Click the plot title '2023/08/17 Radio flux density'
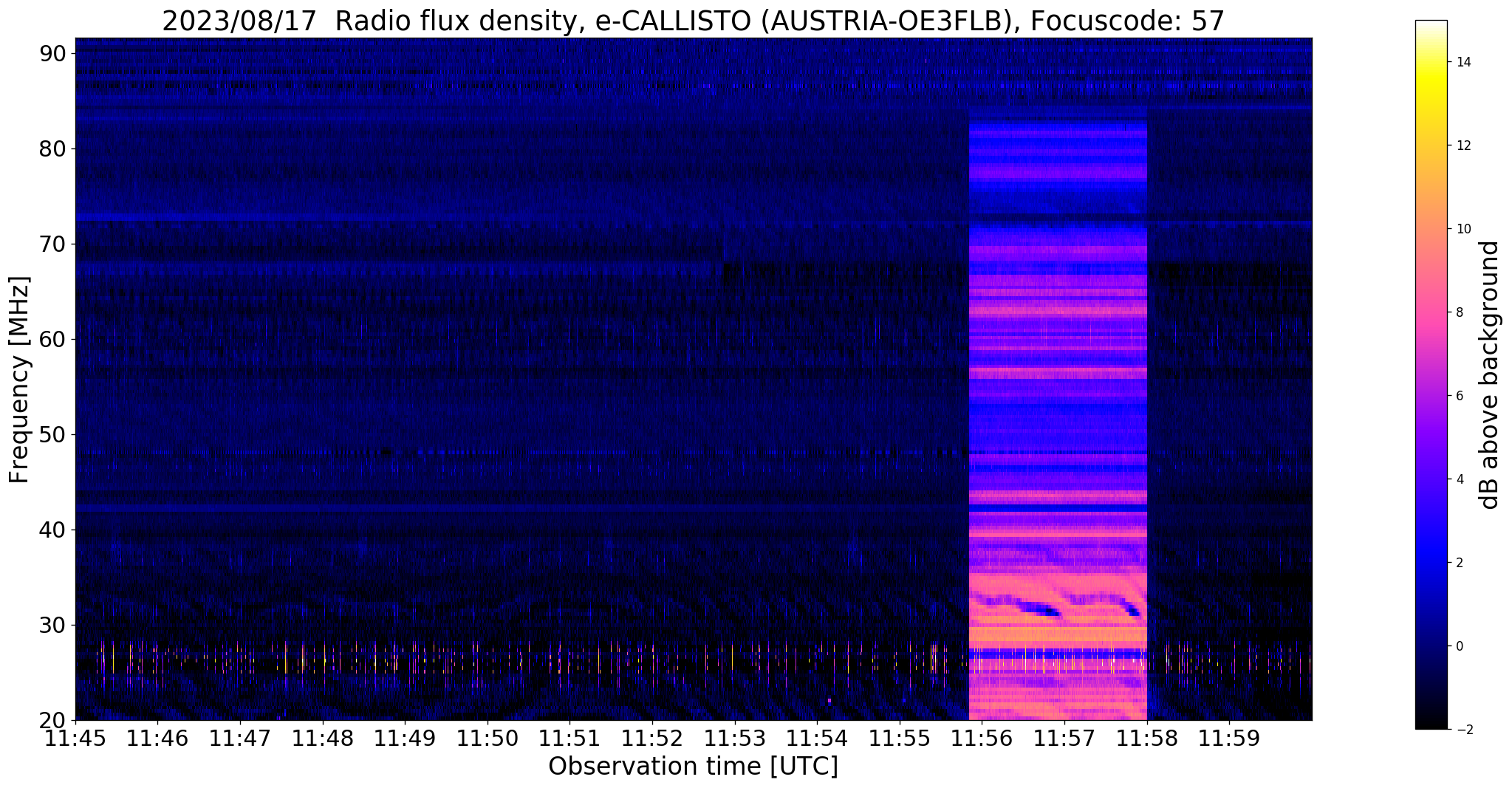Viewport: 1512px width, 788px height. (368, 21)
